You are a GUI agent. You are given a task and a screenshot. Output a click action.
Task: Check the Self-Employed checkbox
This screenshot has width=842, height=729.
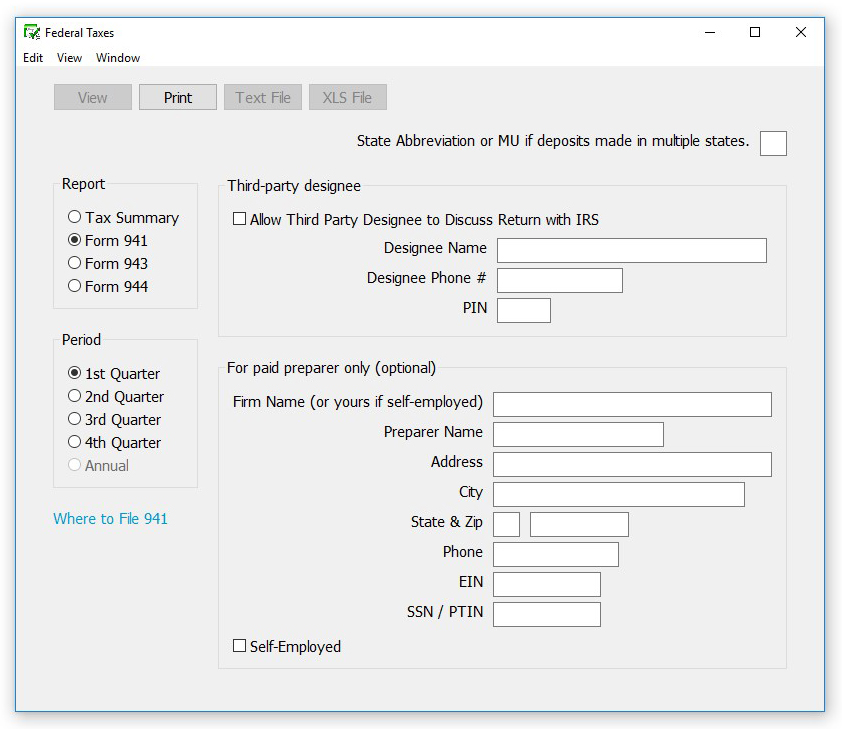tap(239, 646)
